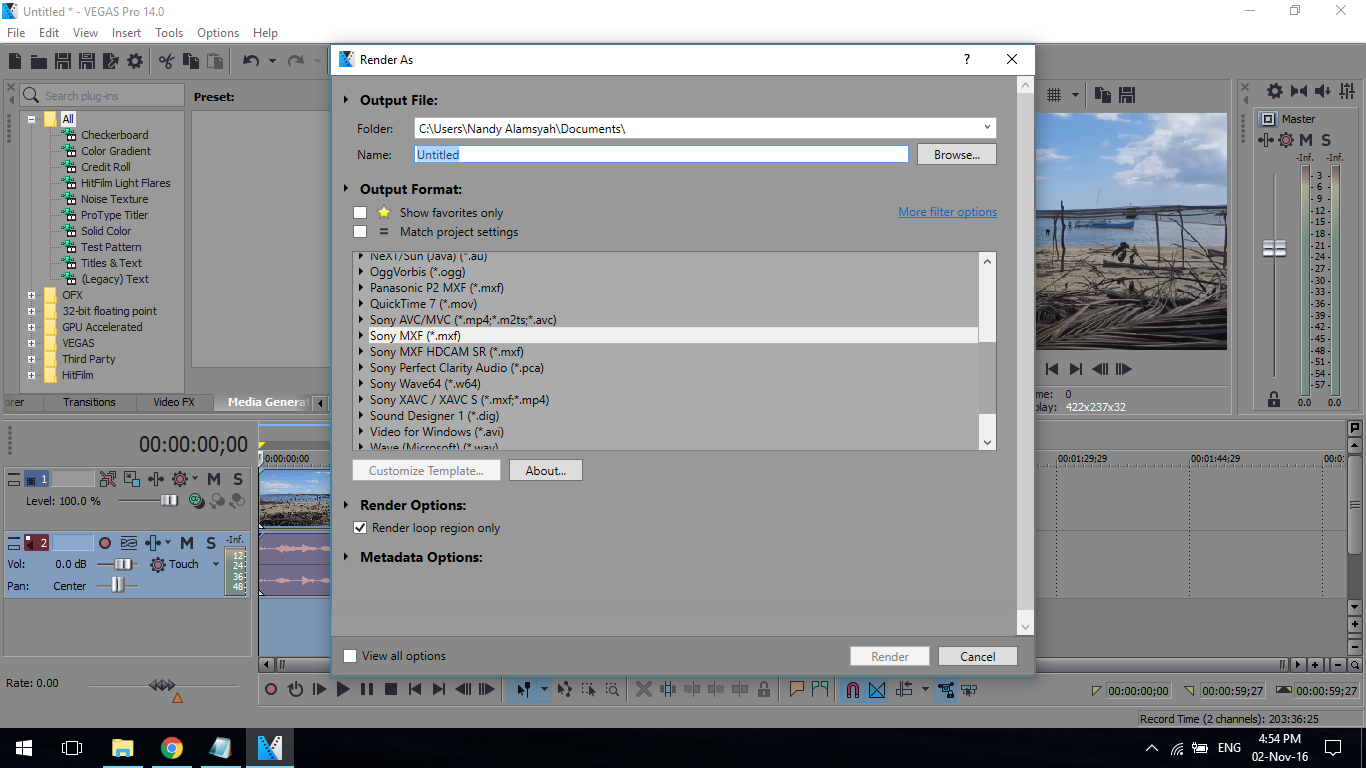Open the Folder path dropdown
The height and width of the screenshot is (768, 1366).
987,128
